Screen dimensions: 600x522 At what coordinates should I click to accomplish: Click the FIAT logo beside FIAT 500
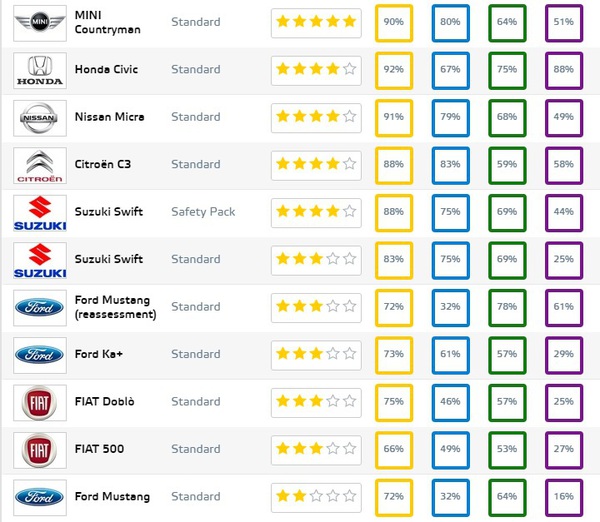click(x=40, y=450)
